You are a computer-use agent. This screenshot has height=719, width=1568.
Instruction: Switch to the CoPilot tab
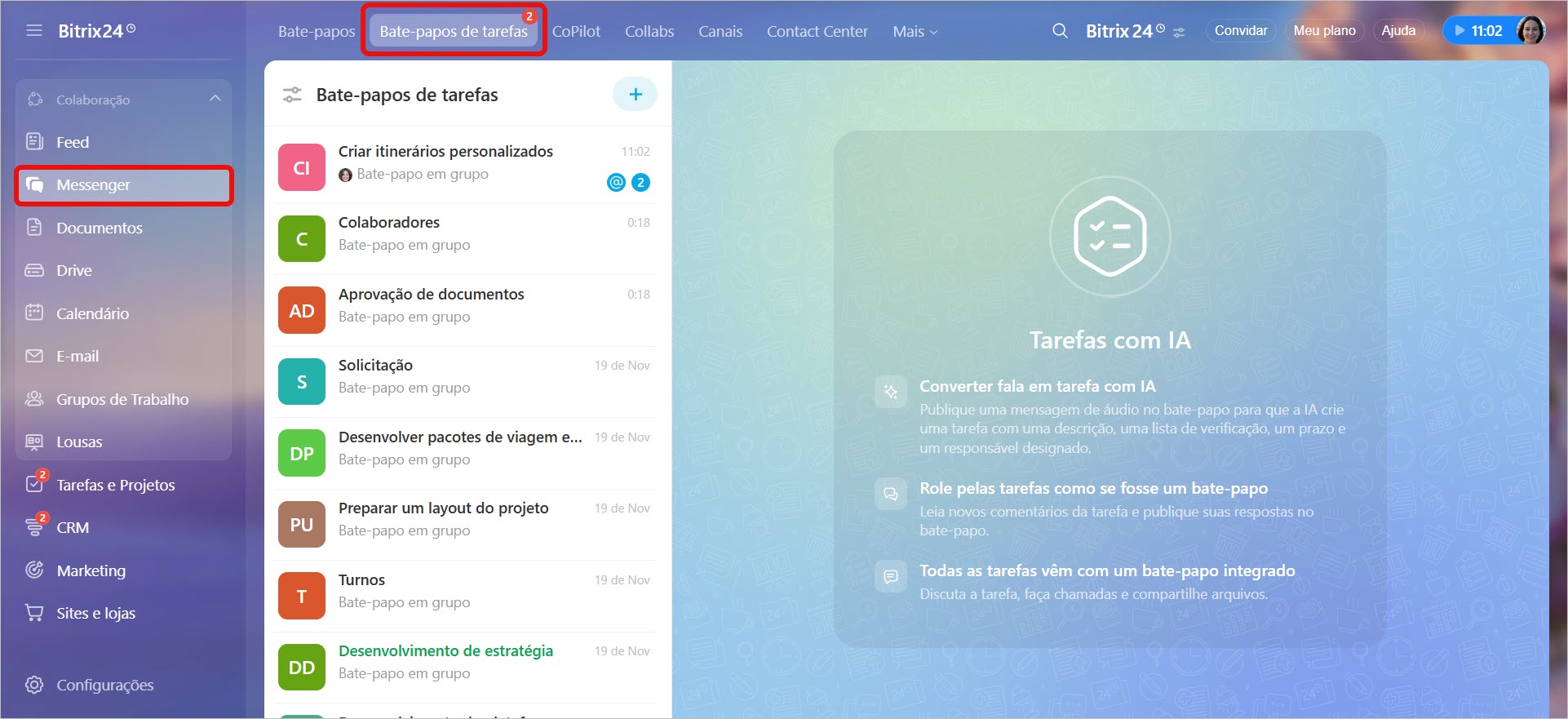(x=576, y=32)
